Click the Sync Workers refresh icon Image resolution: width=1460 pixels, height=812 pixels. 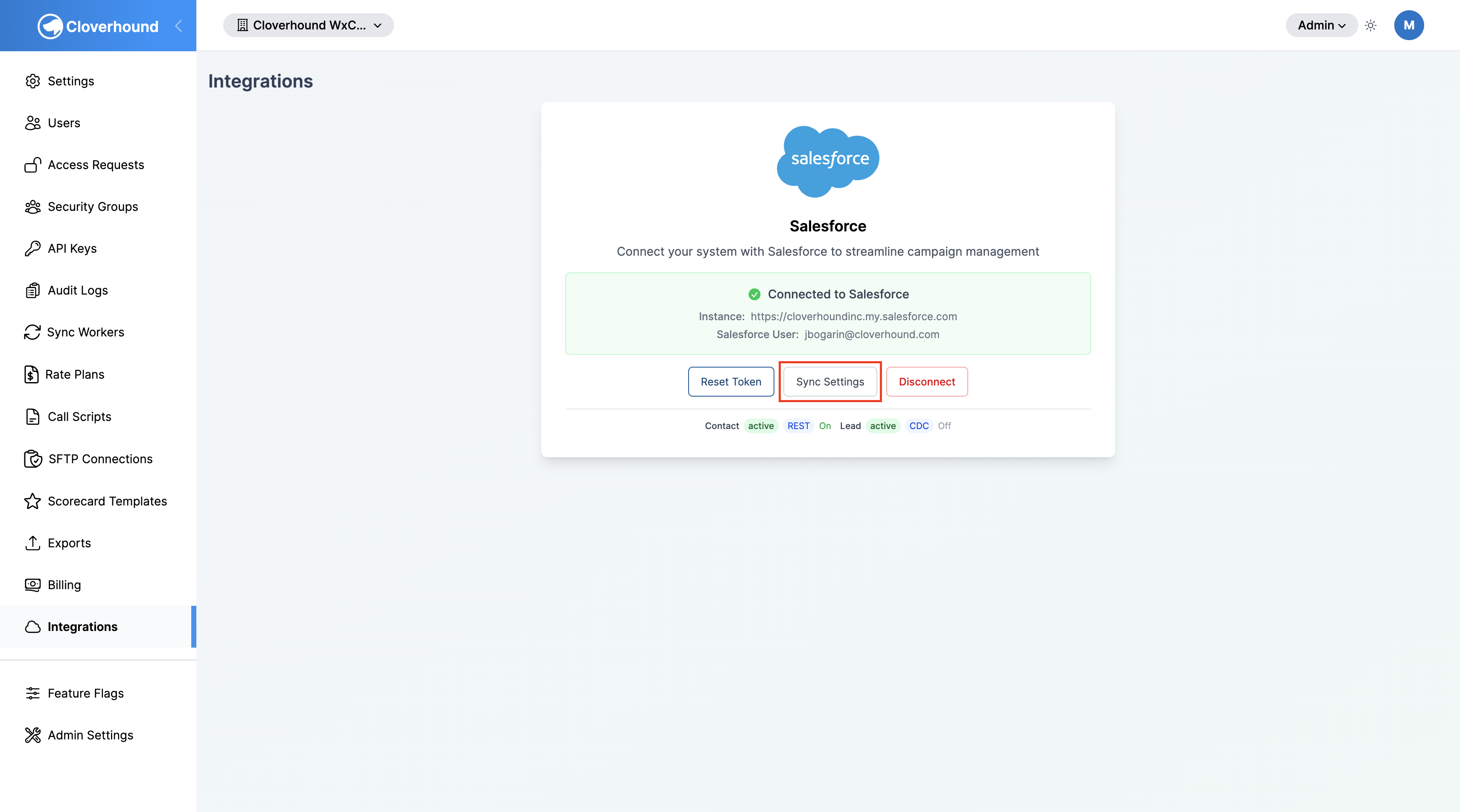[32, 332]
